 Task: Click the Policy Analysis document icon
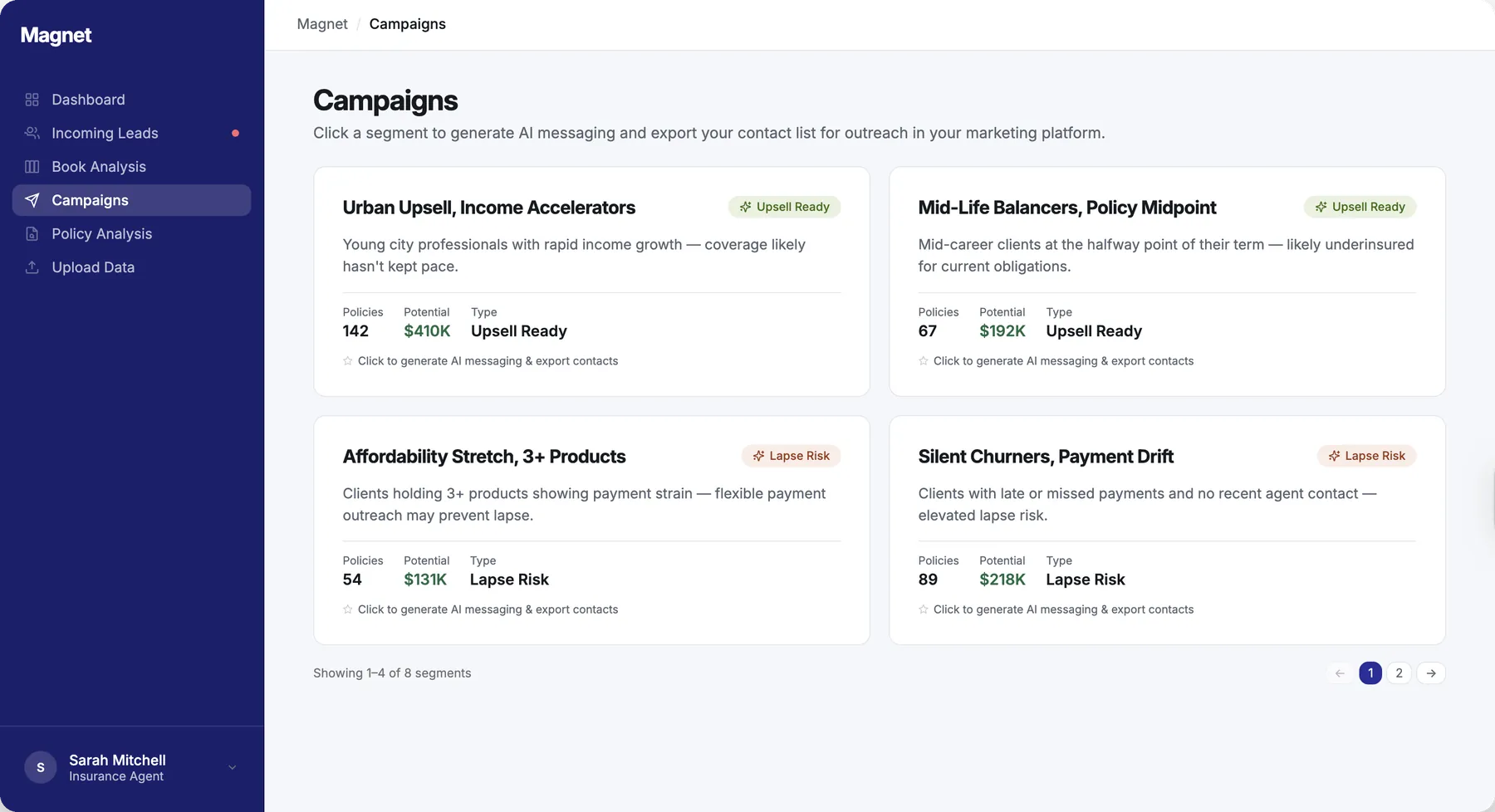point(32,234)
